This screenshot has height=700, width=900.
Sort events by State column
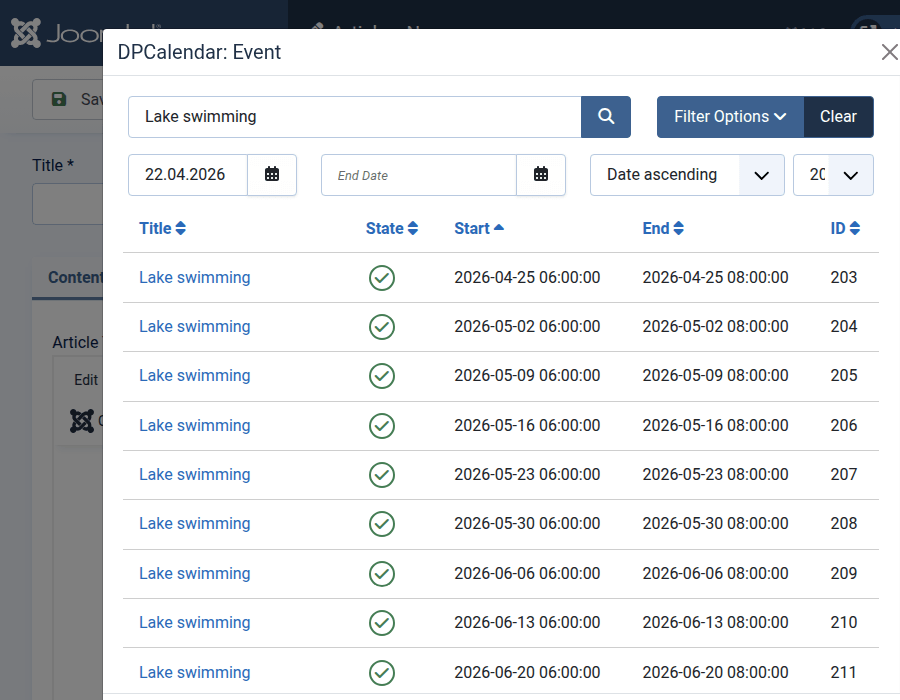click(391, 228)
